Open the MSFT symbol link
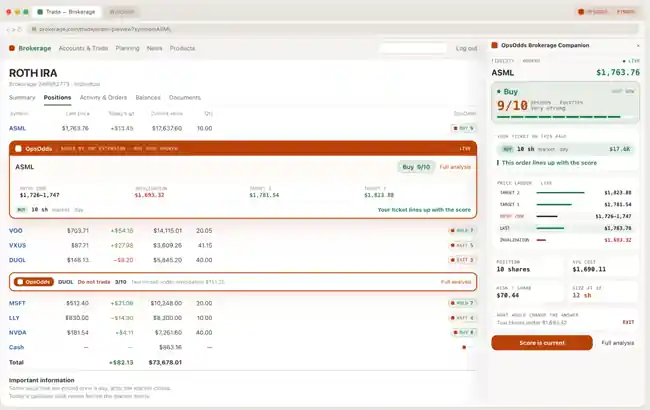Screen dimensions: 650x410 point(17,303)
